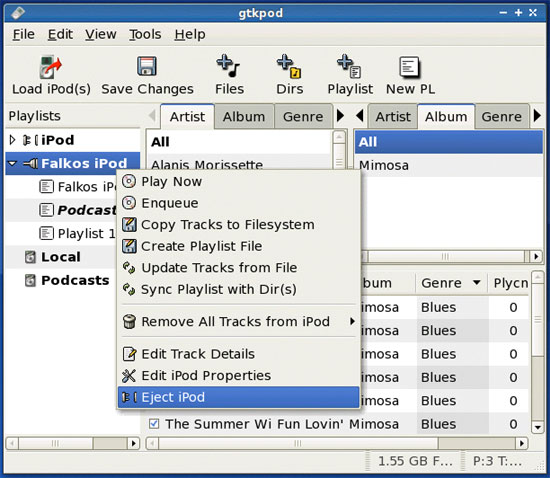The width and height of the screenshot is (550, 478).
Task: Open the View menu
Action: pos(100,34)
